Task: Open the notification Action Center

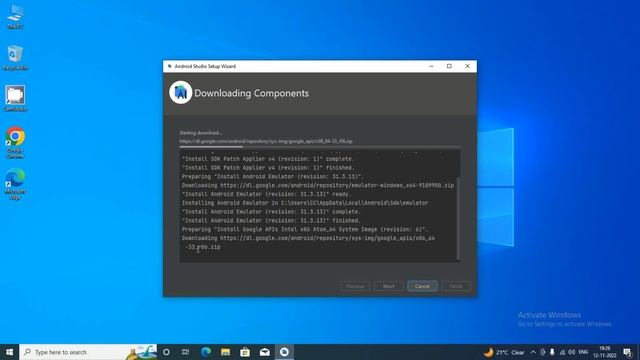Action: pyautogui.click(x=627, y=352)
